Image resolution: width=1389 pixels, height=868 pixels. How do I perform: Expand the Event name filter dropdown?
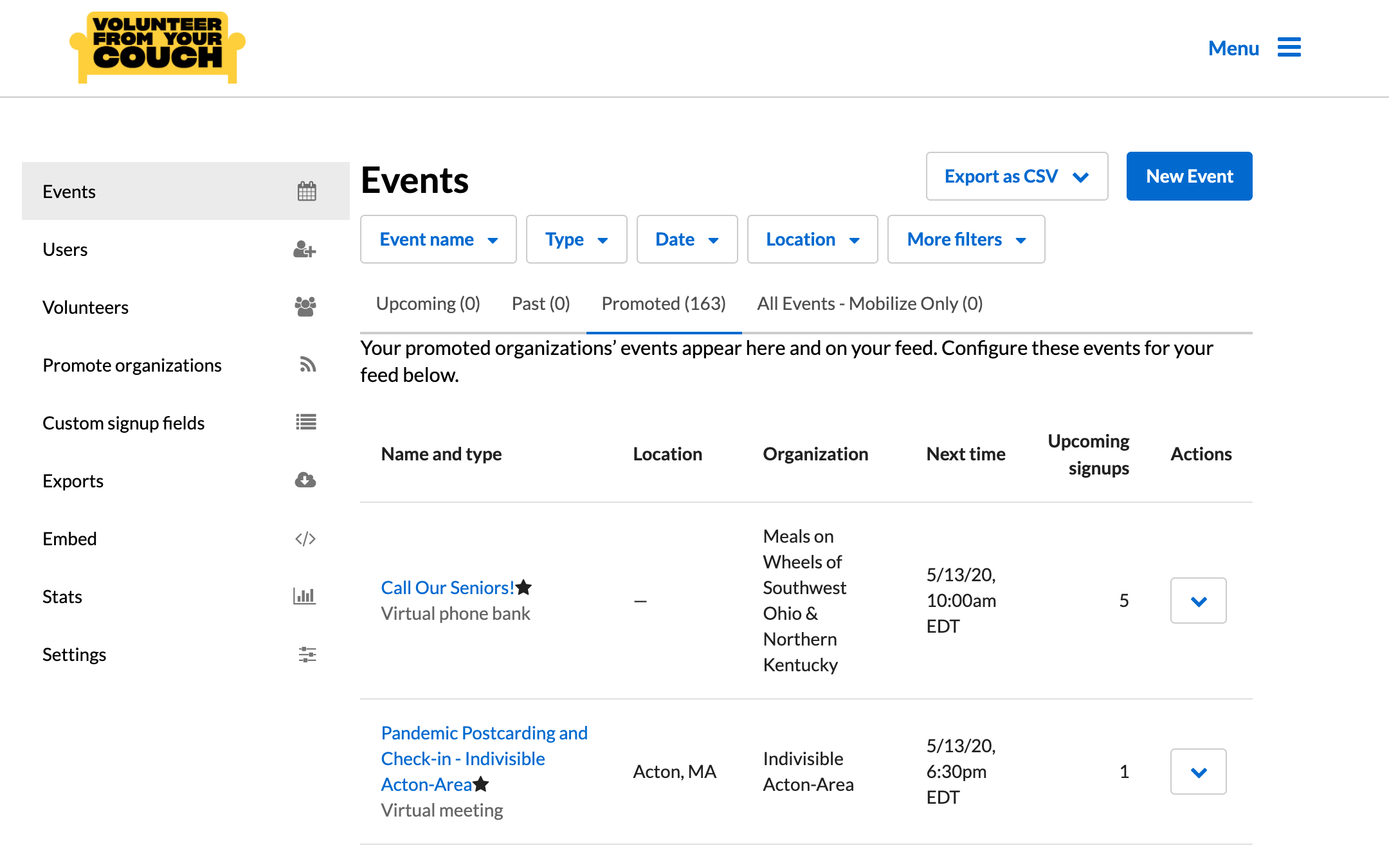click(439, 239)
